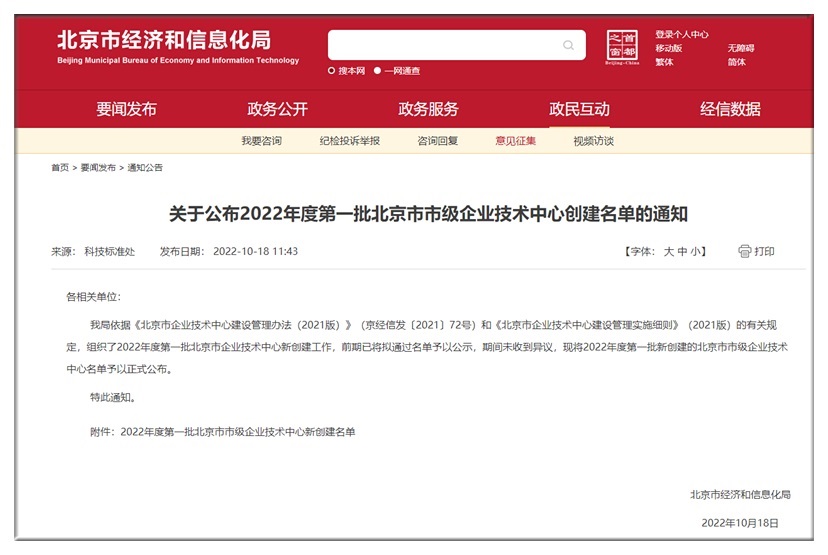Click 登录个人中心 link

point(682,34)
